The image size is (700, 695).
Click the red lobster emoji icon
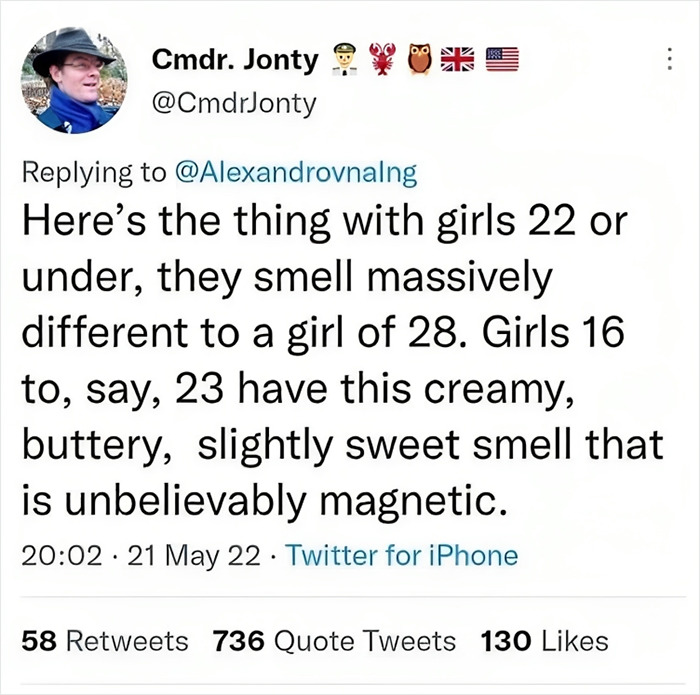383,61
